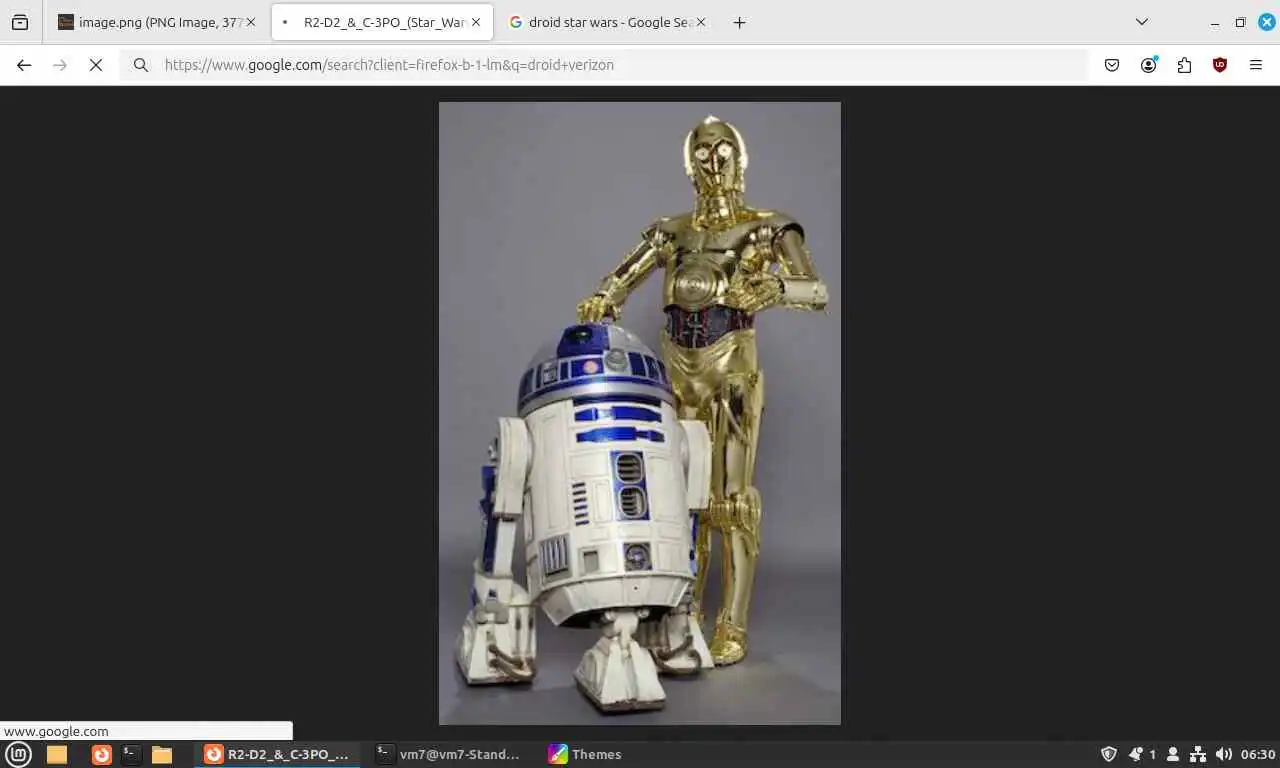This screenshot has height=768, width=1280.
Task: Open the Pocket save icon
Action: click(x=1112, y=65)
